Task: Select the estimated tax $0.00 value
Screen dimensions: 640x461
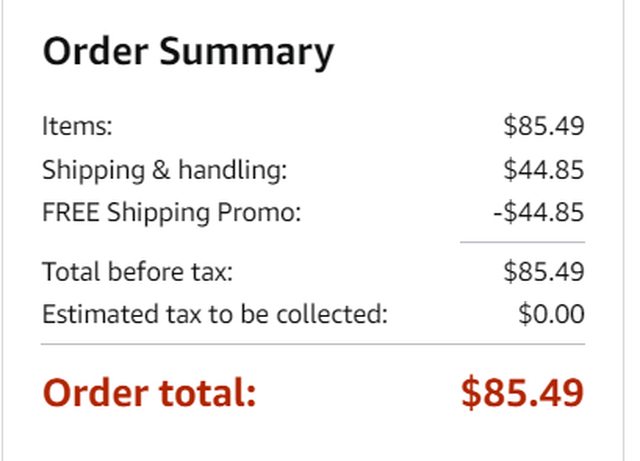Action: [x=551, y=314]
